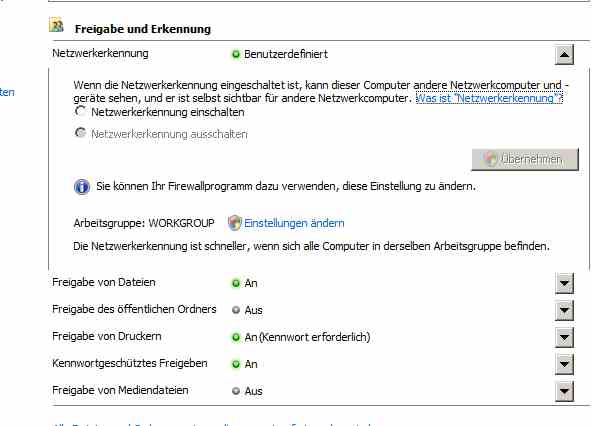Open the Was ist Netzwerkerkennung help link
The height and width of the screenshot is (426, 592).
point(489,98)
